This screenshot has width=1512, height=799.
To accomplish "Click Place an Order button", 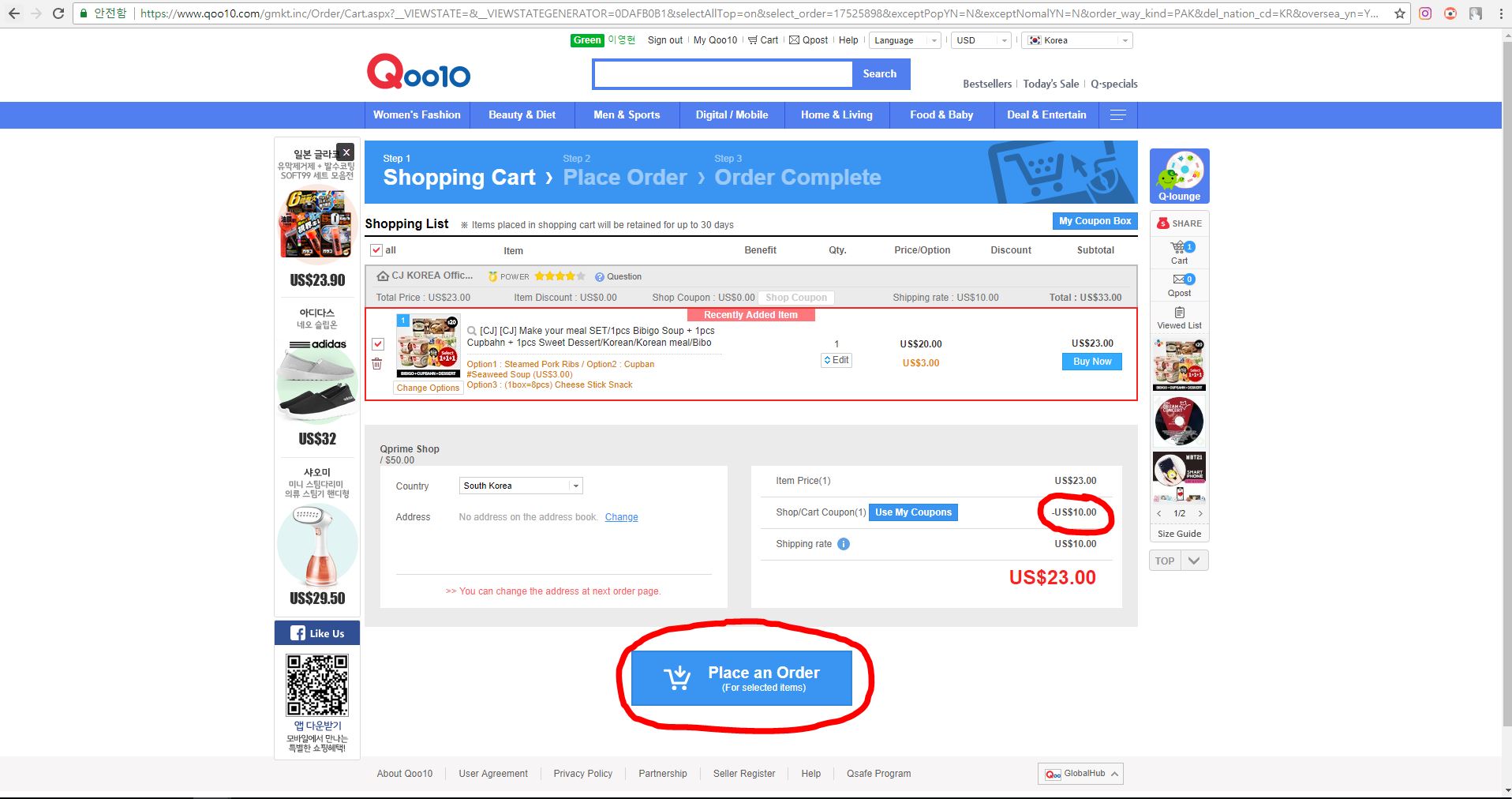I will (742, 678).
